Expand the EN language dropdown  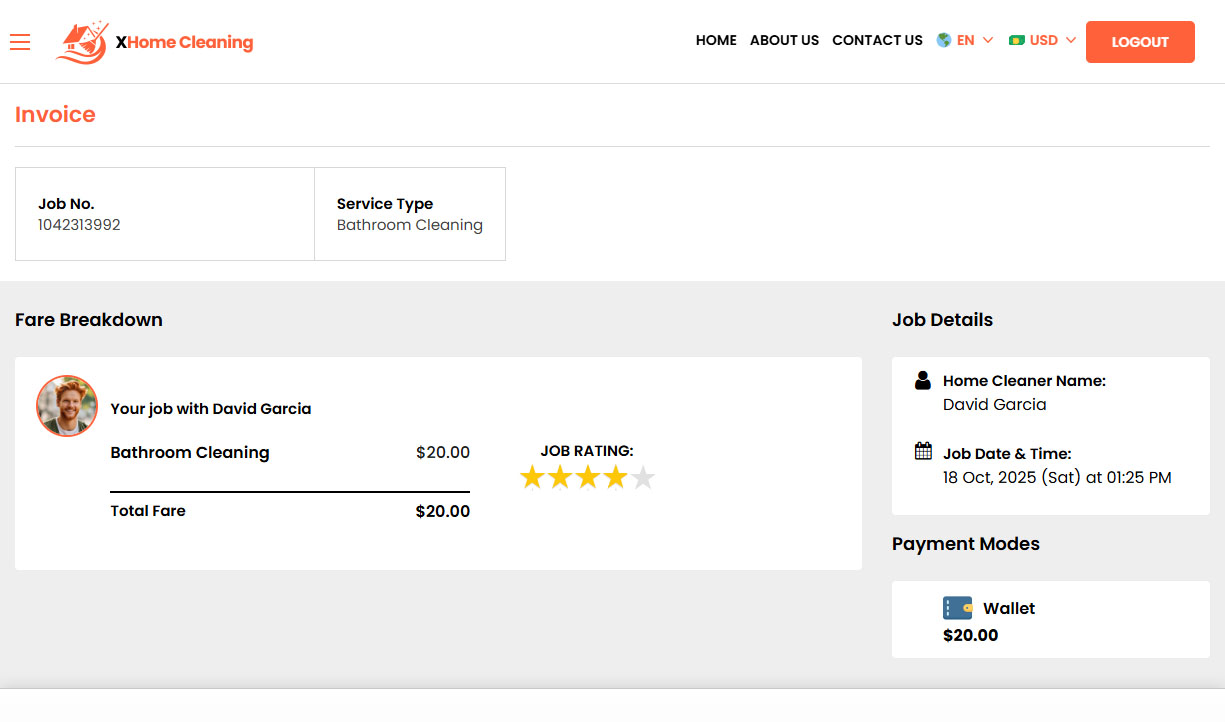pyautogui.click(x=964, y=40)
